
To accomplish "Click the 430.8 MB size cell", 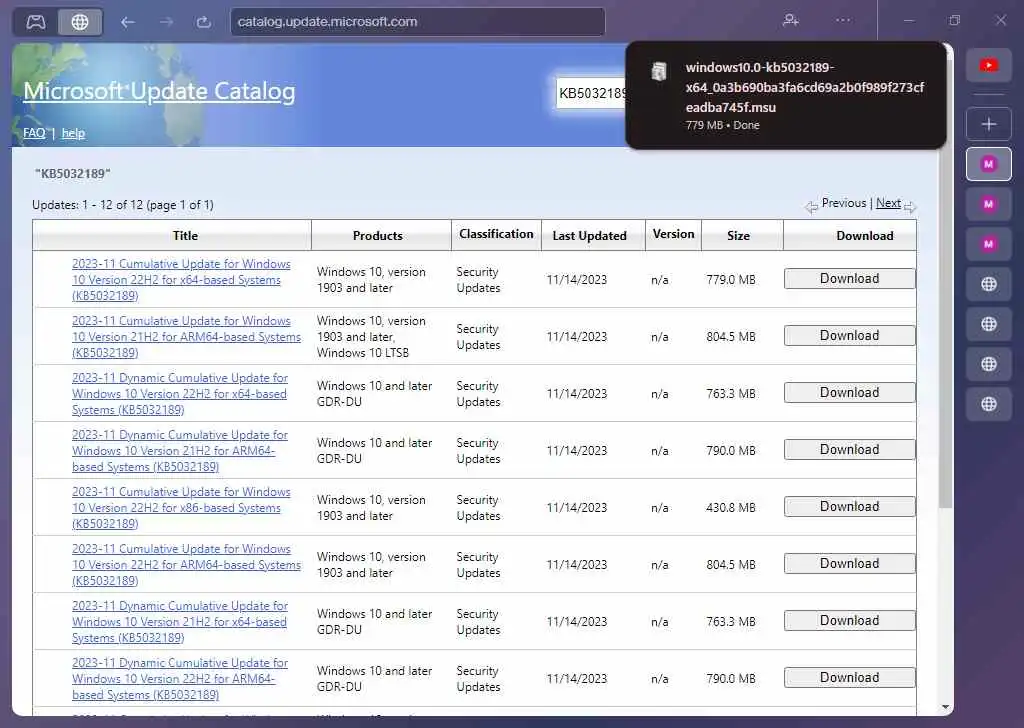I will click(x=730, y=507).
